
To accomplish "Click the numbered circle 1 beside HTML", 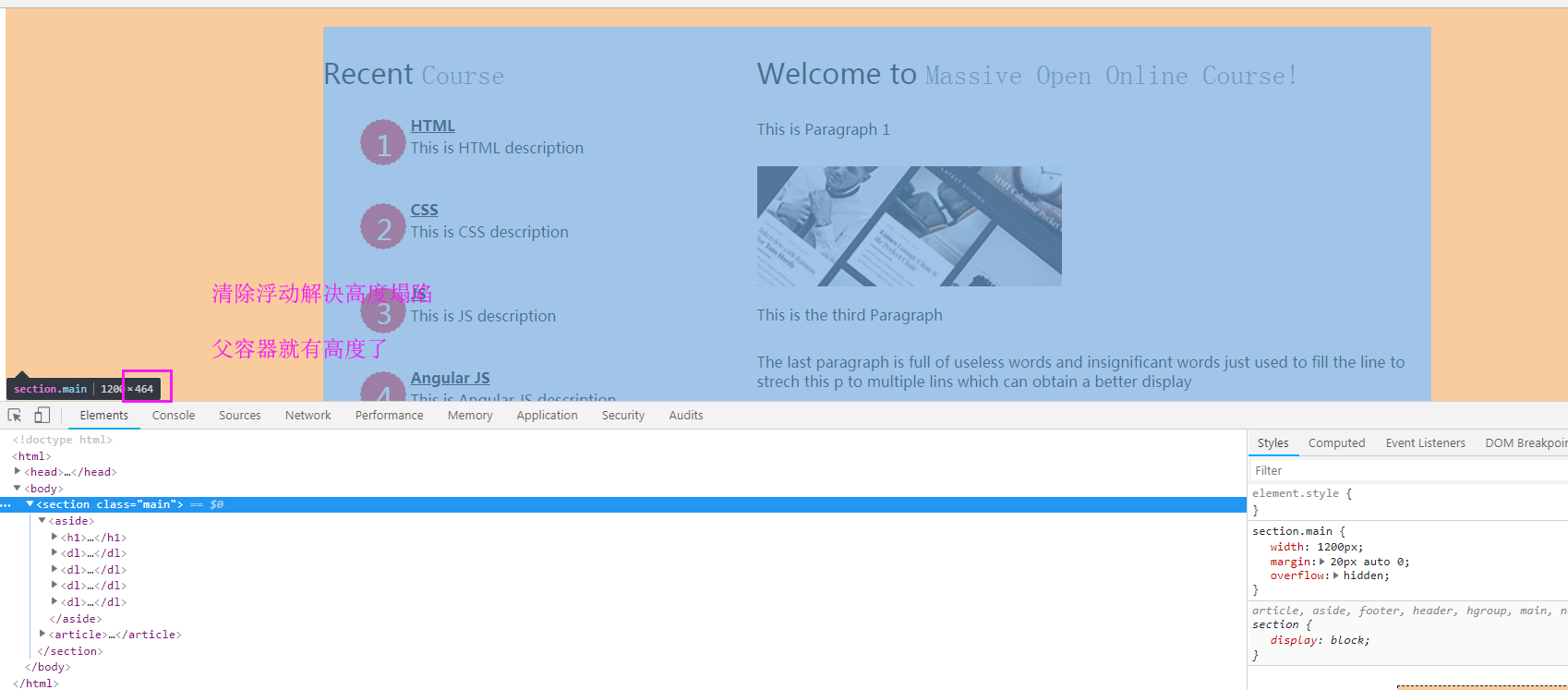I will coord(383,143).
